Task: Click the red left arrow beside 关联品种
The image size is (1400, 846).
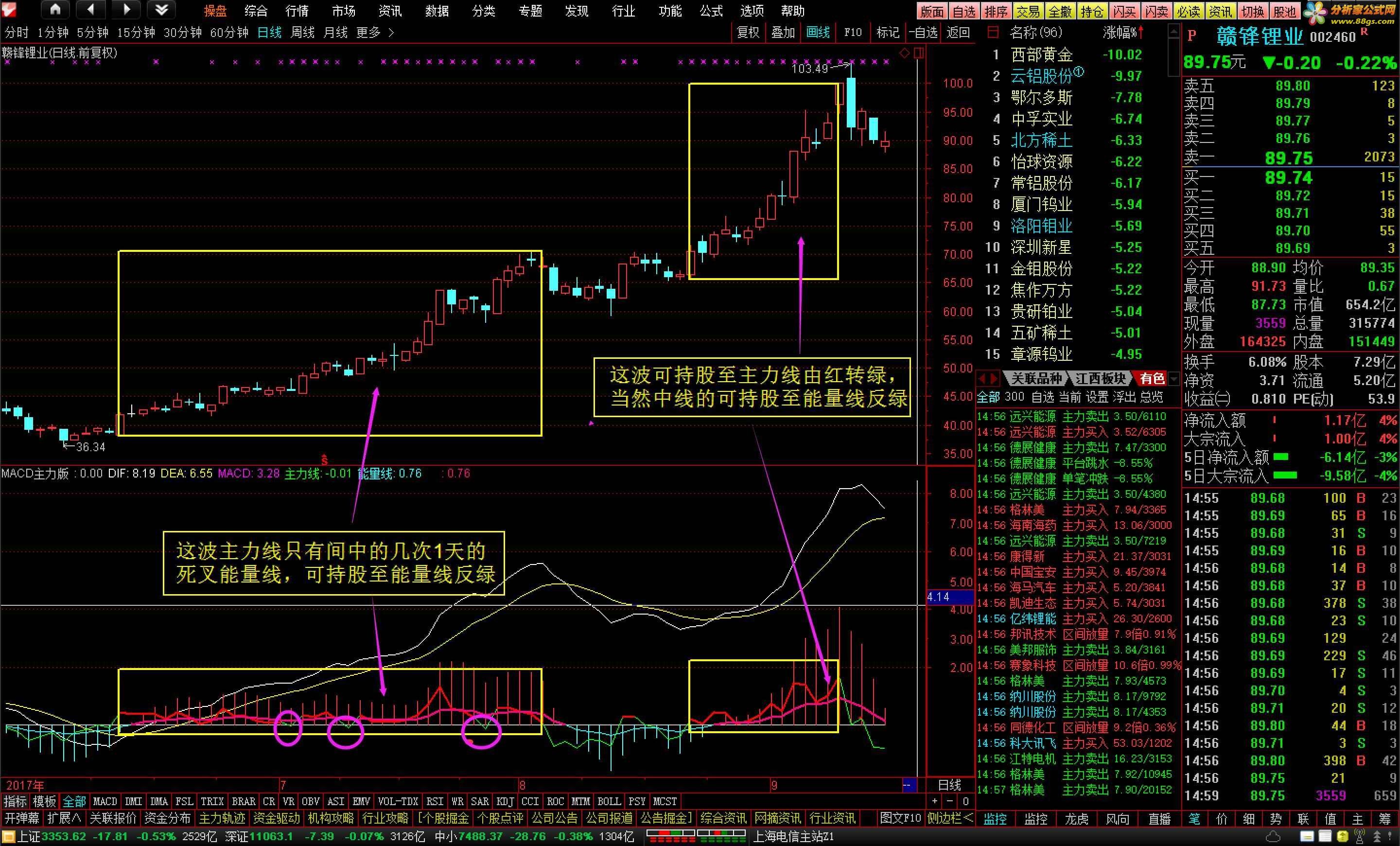Action: click(x=982, y=378)
